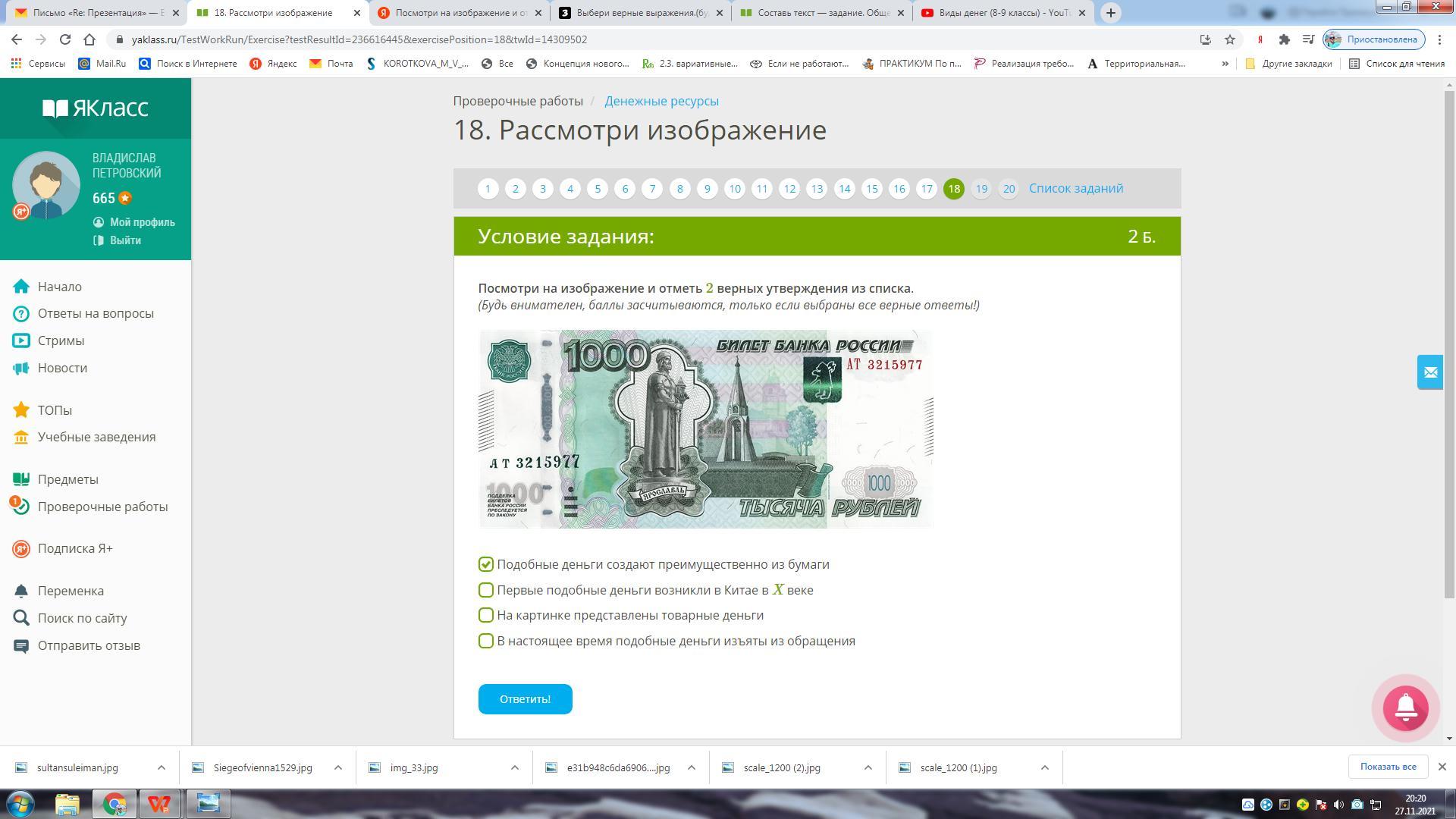Click the Приостановлена profile button
This screenshot has height=819, width=1456.
(x=1374, y=39)
